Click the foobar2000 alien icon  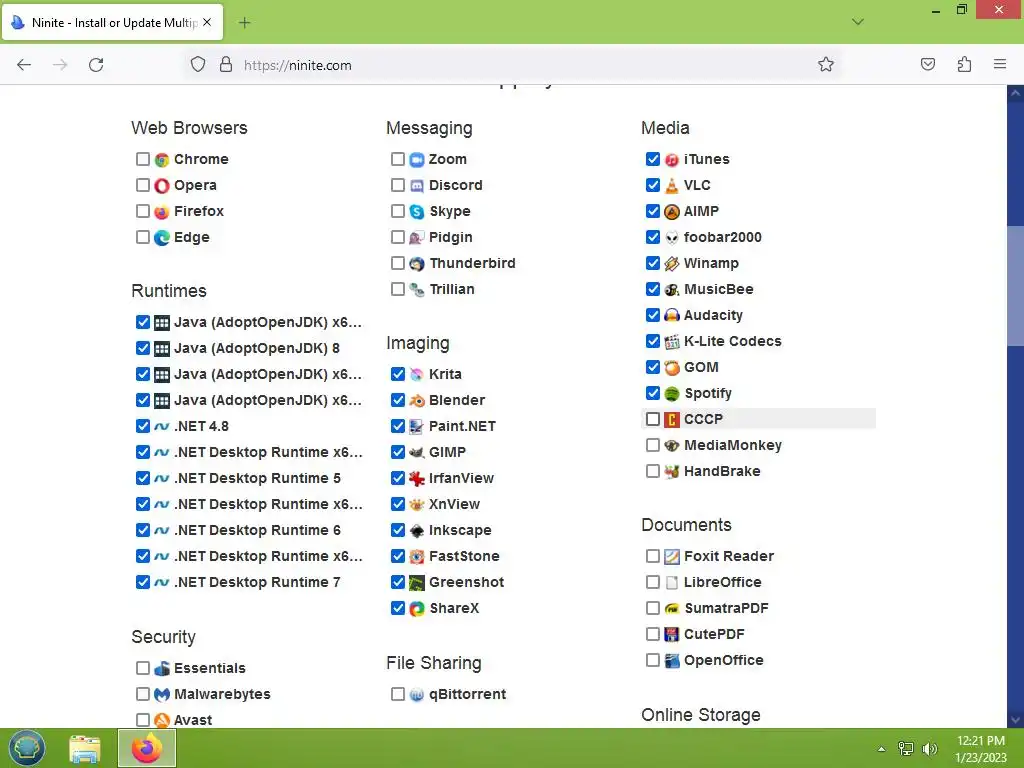[671, 238]
